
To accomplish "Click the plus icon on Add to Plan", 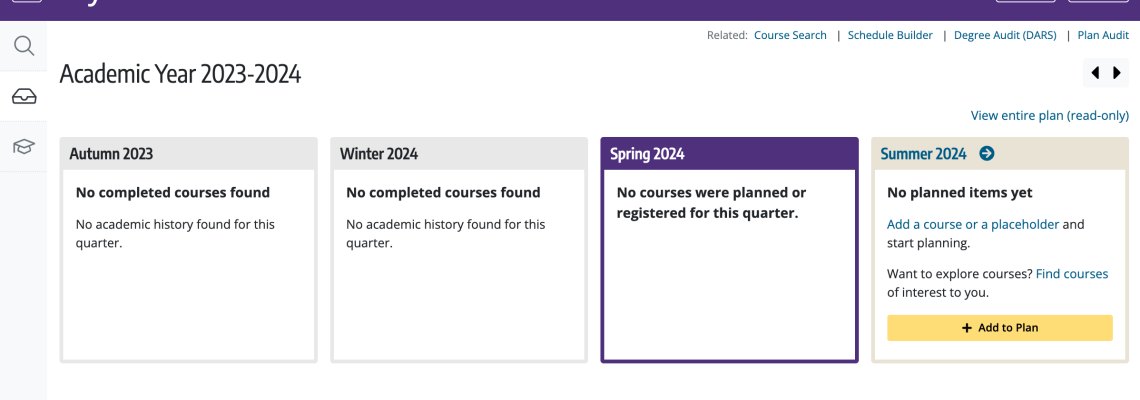I will click(967, 328).
